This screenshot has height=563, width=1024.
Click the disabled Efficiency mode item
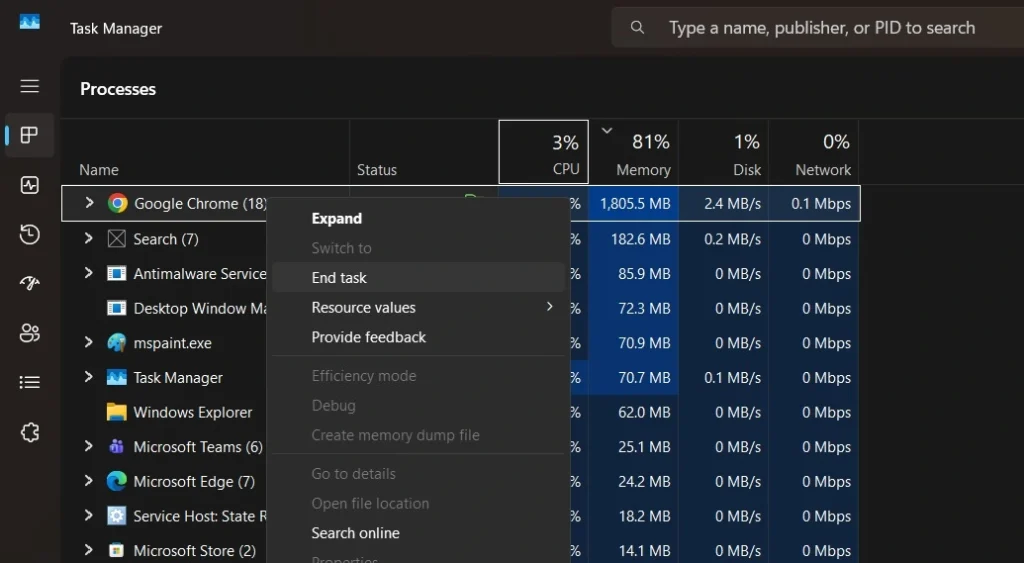click(418, 376)
